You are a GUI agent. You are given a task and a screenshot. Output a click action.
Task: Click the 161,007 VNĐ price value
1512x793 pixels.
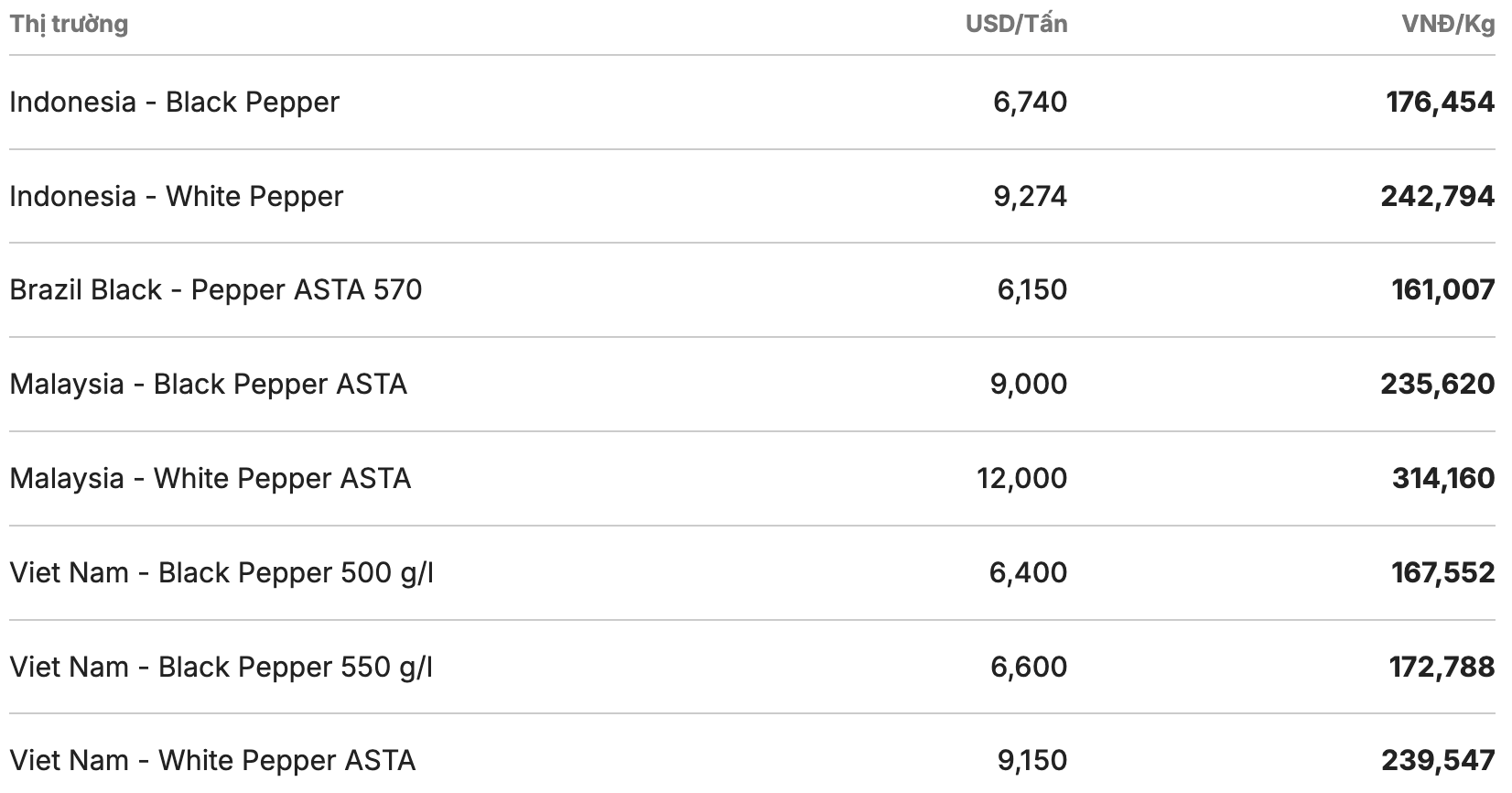tap(1442, 290)
